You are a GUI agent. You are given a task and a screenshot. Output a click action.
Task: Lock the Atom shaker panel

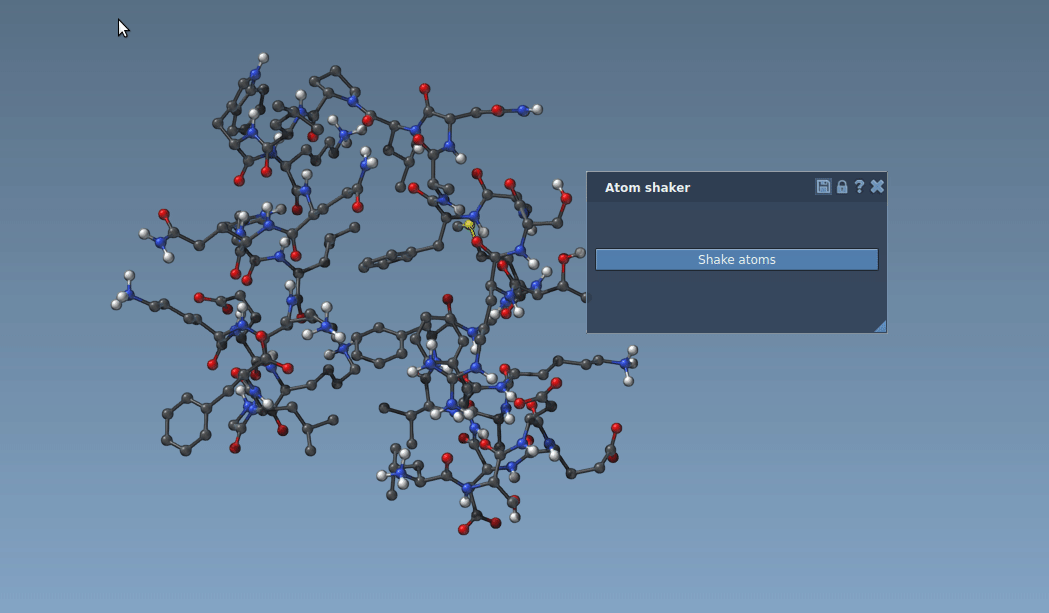840,186
